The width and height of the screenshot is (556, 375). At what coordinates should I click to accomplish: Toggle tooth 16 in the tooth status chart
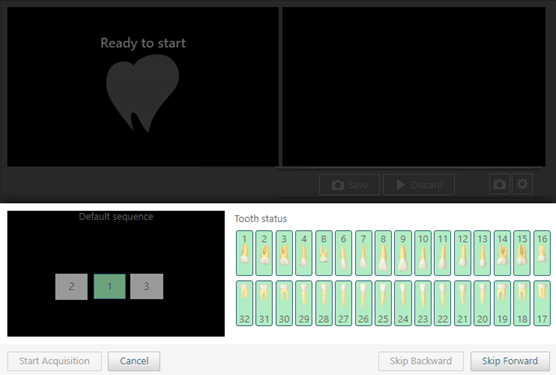pyautogui.click(x=542, y=253)
